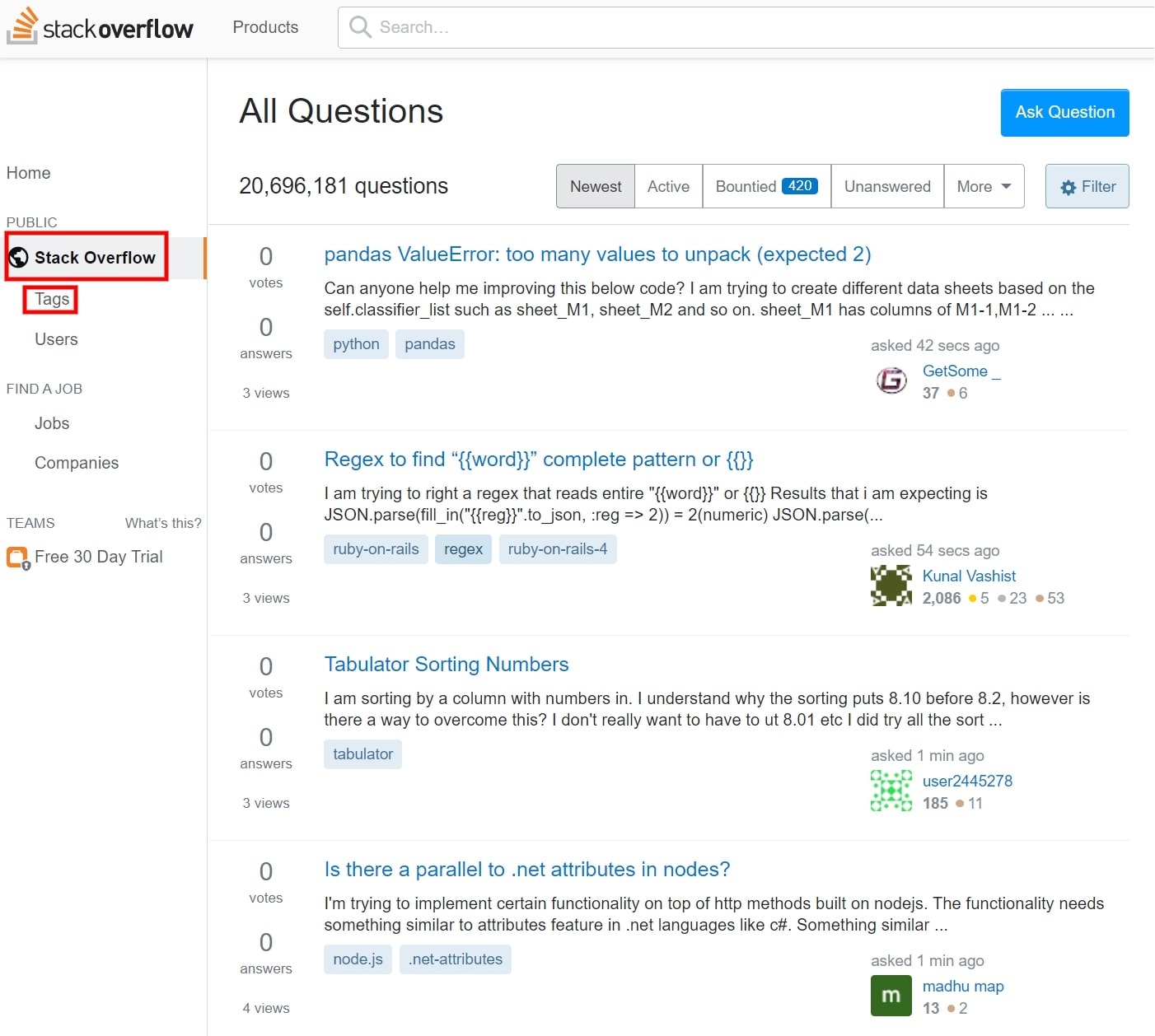Open Kunal Vashist profile link
1155x1036 pixels.
pyautogui.click(x=969, y=576)
